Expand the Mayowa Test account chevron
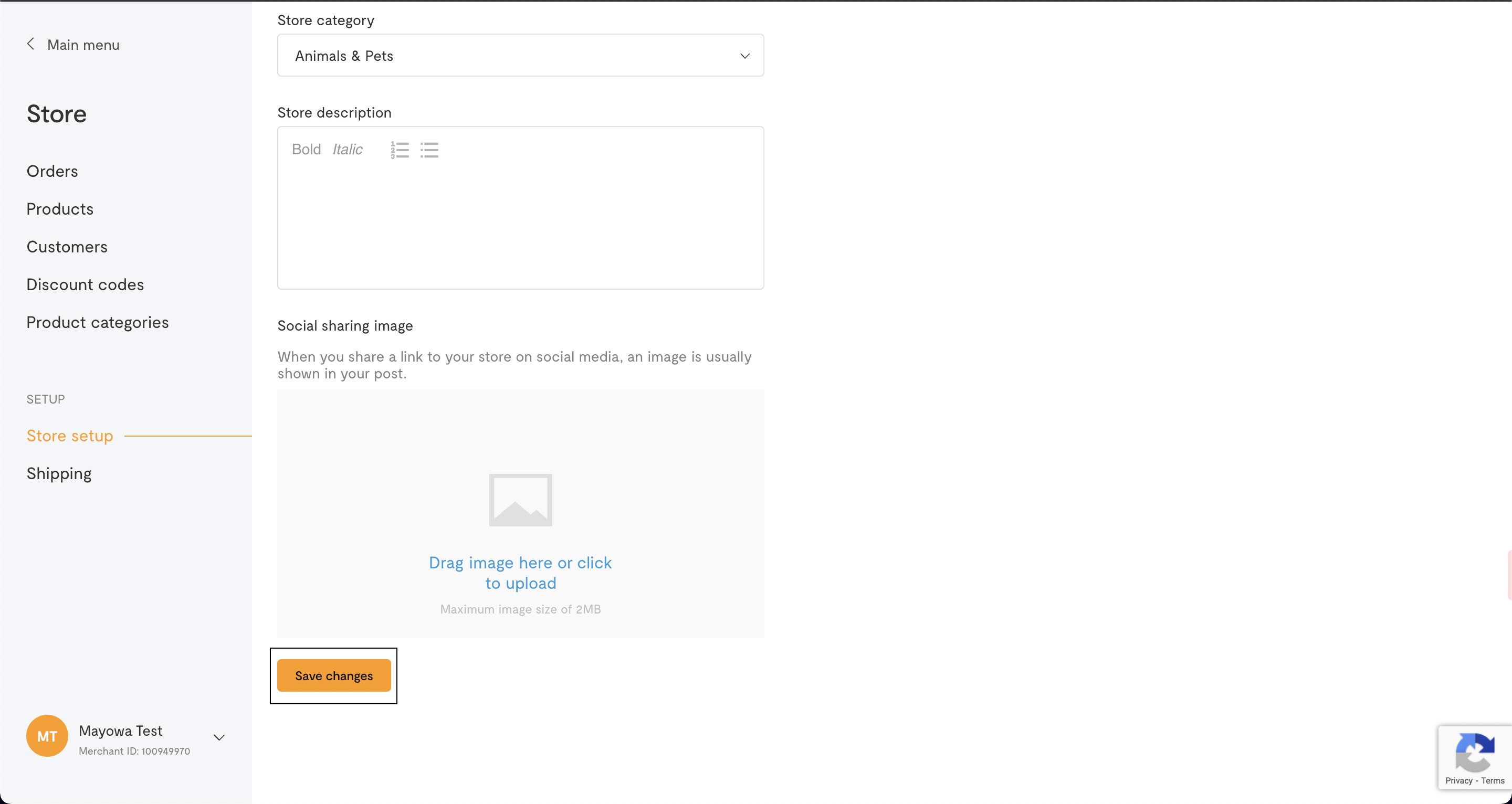1512x804 pixels. coord(219,738)
